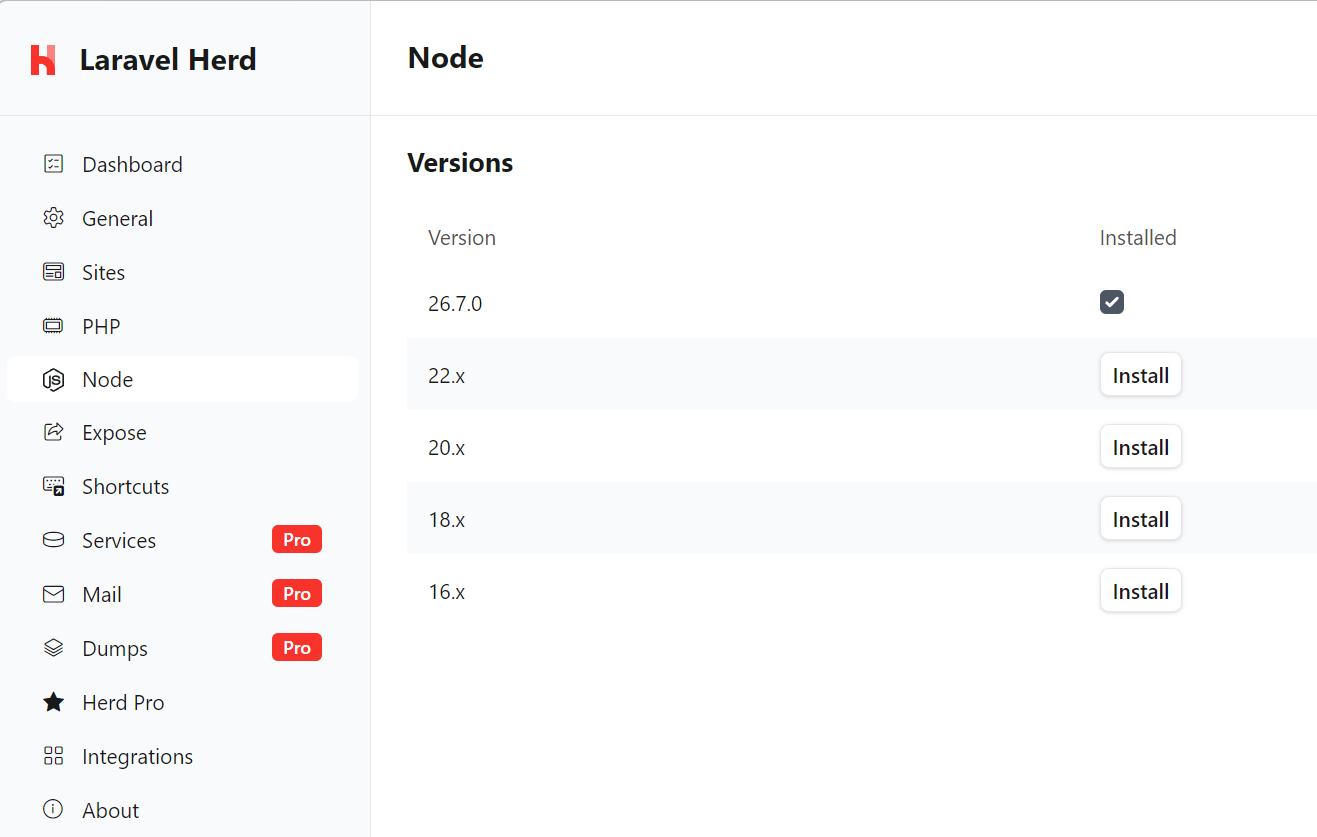The width and height of the screenshot is (1317, 837).
Task: Open the Shortcuts section
Action: pos(182,486)
